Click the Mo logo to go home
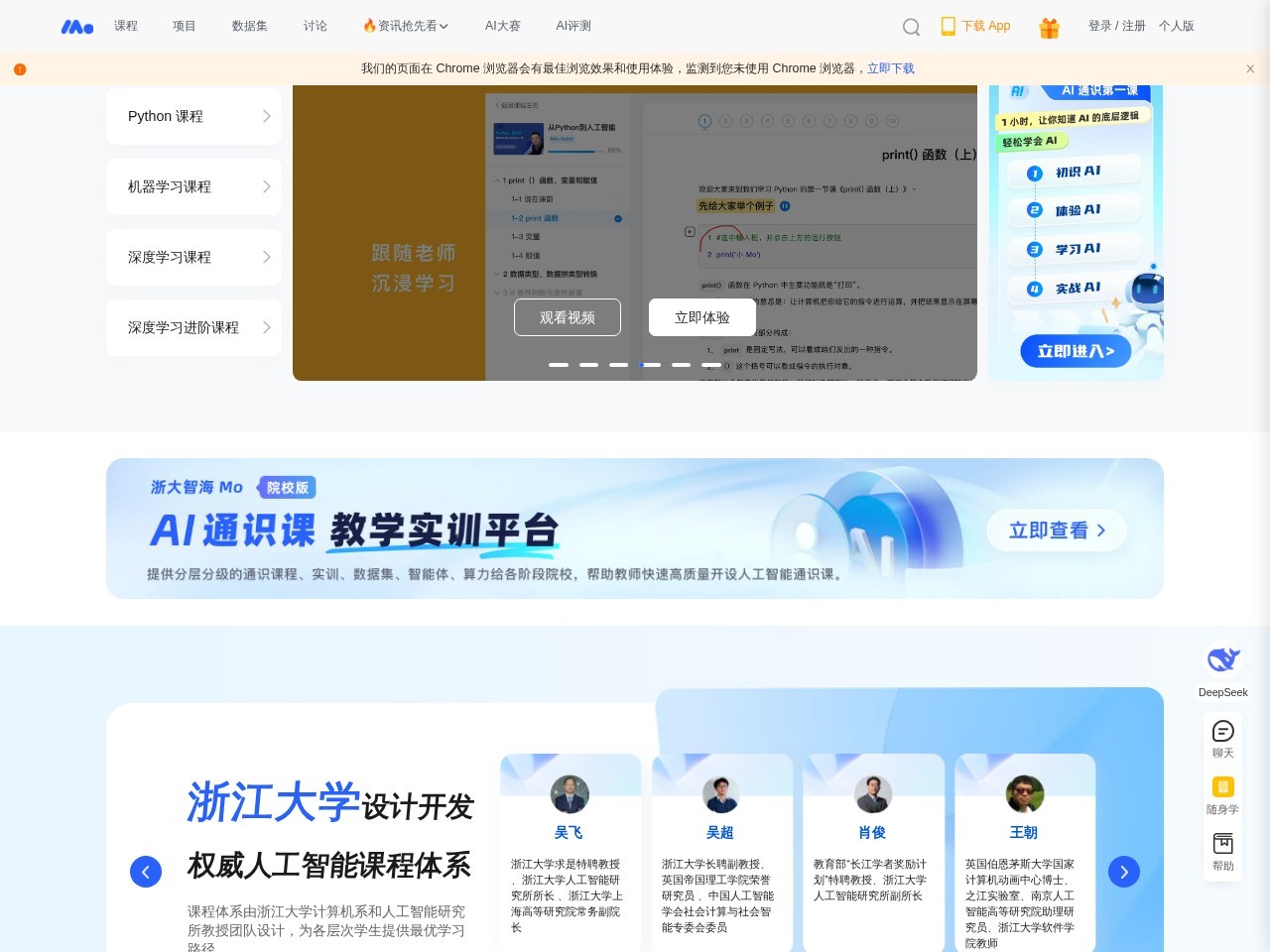 pyautogui.click(x=76, y=27)
